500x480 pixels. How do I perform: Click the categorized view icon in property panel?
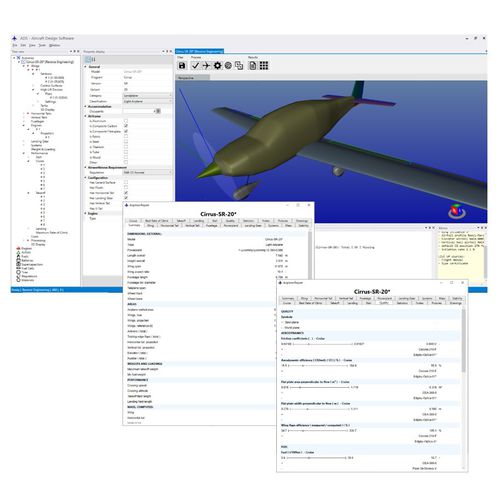click(x=88, y=59)
